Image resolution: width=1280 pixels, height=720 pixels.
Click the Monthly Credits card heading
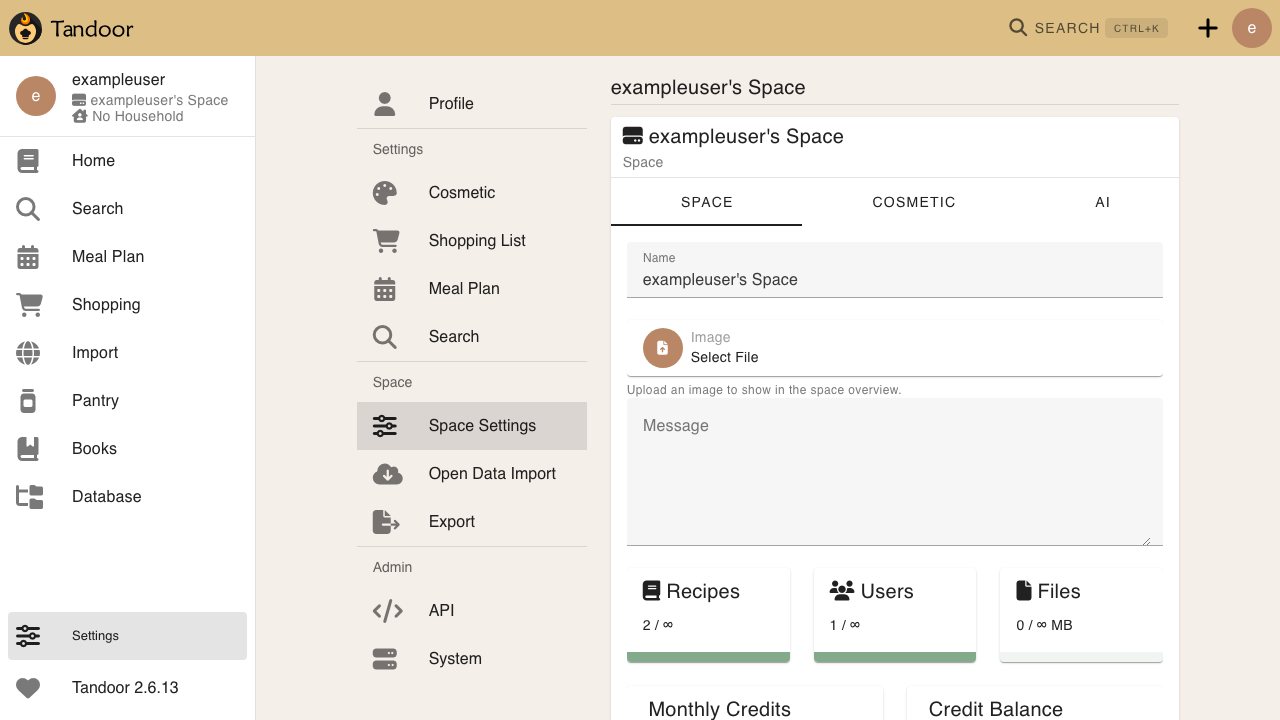coord(720,709)
